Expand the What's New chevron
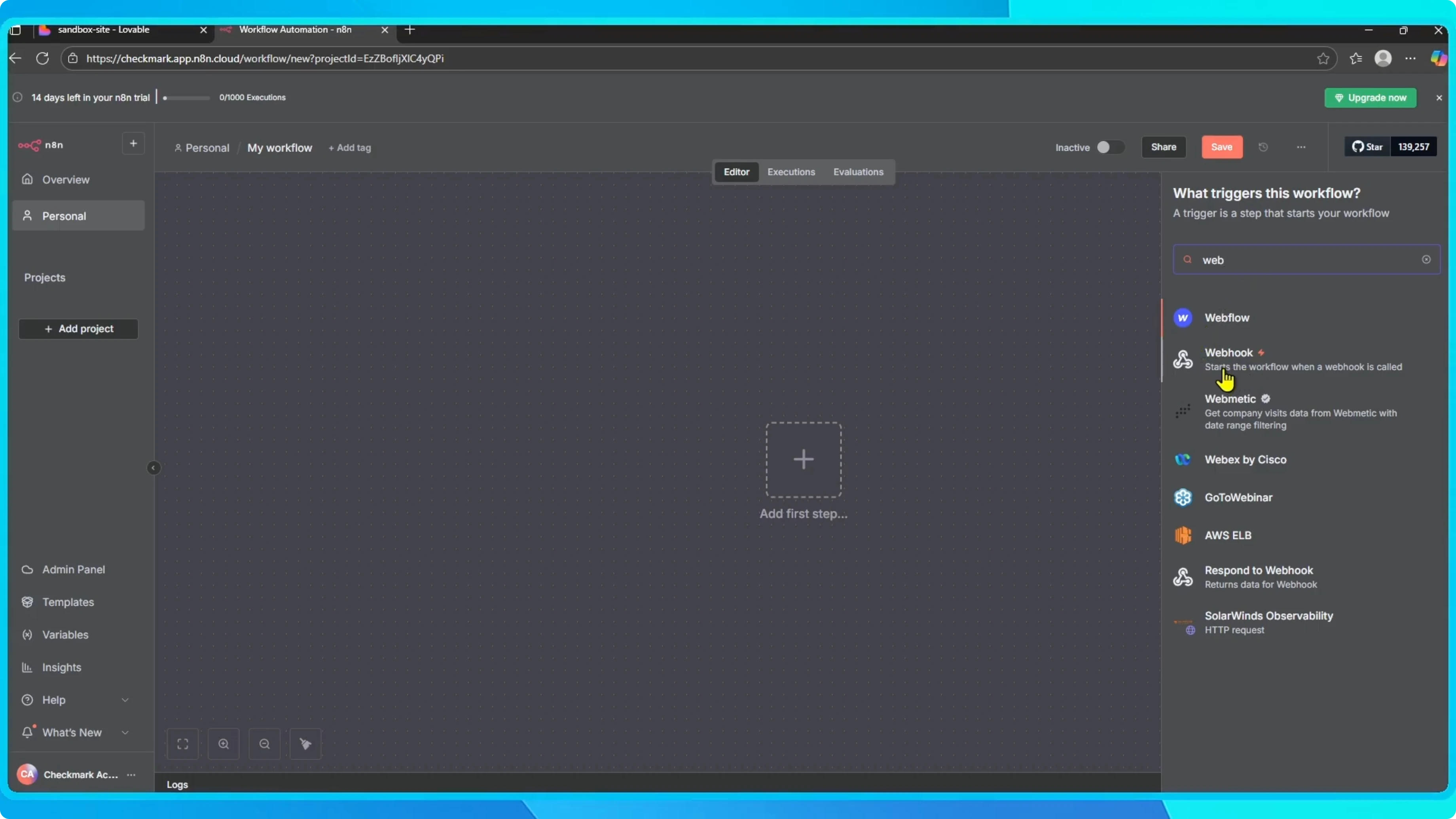1456x819 pixels. 125,733
